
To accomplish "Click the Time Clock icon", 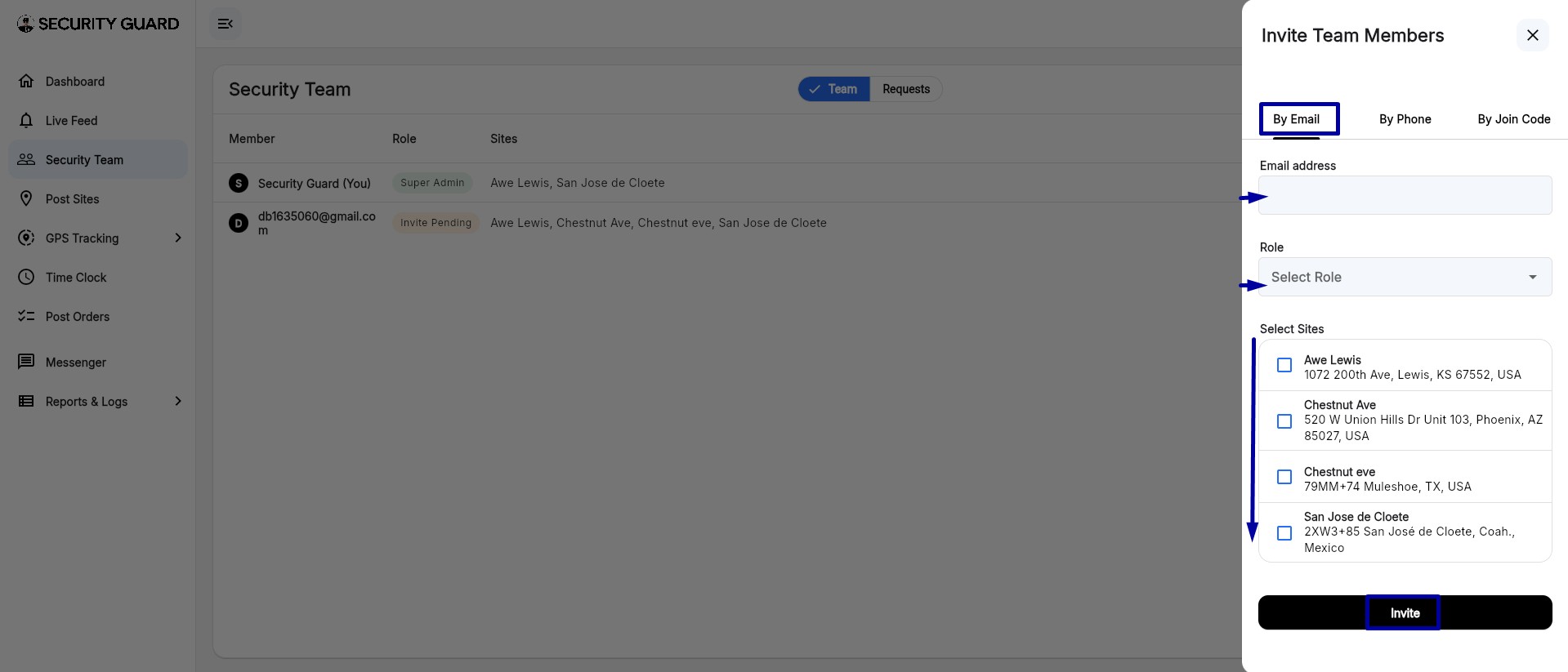I will click(x=26, y=277).
